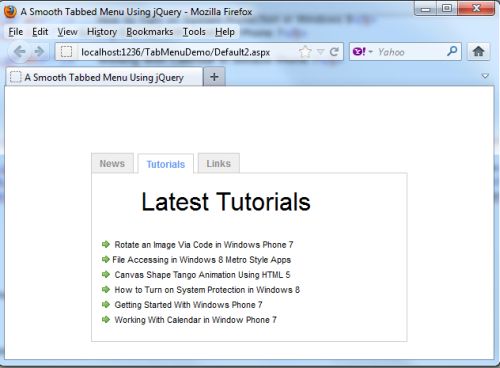The height and width of the screenshot is (368, 500).
Task: Click the favicon on the browser tab
Action: point(15,77)
